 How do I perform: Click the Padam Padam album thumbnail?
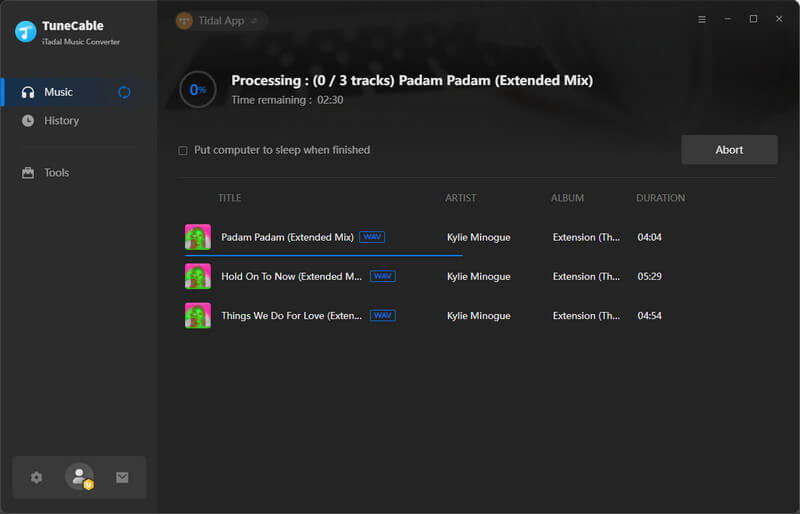tap(198, 237)
